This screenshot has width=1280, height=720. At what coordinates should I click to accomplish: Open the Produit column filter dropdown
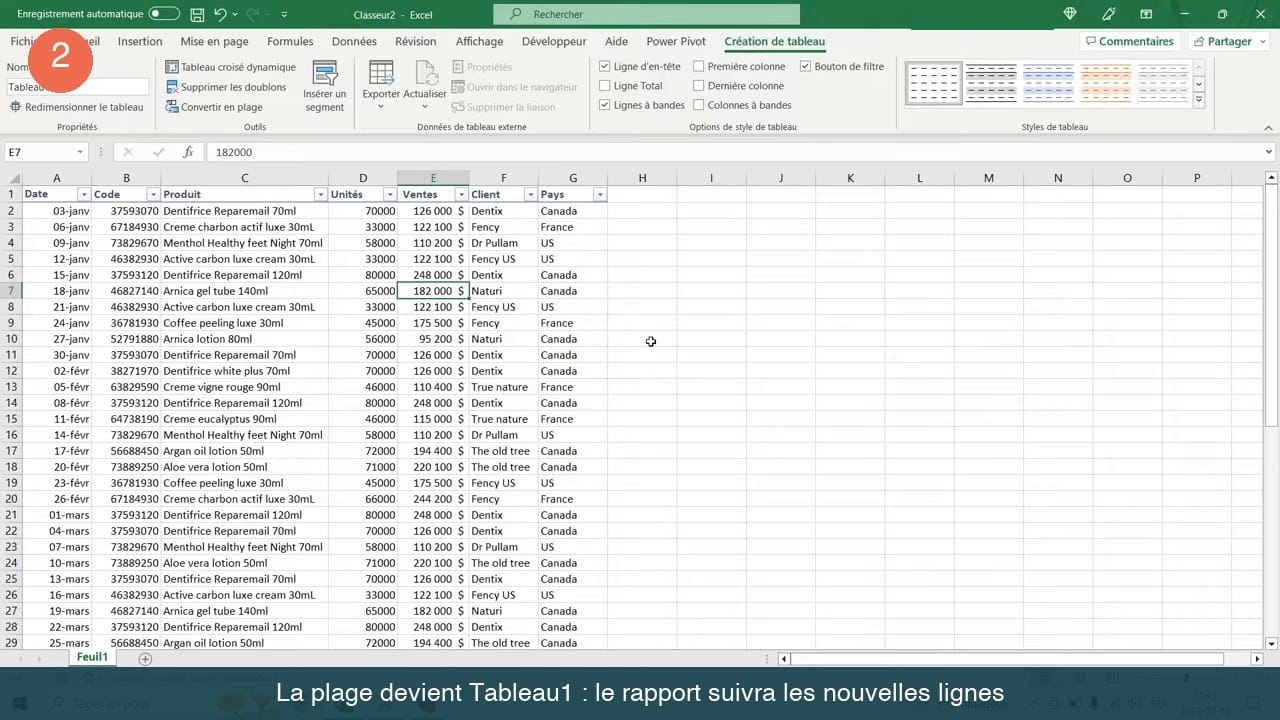(320, 195)
